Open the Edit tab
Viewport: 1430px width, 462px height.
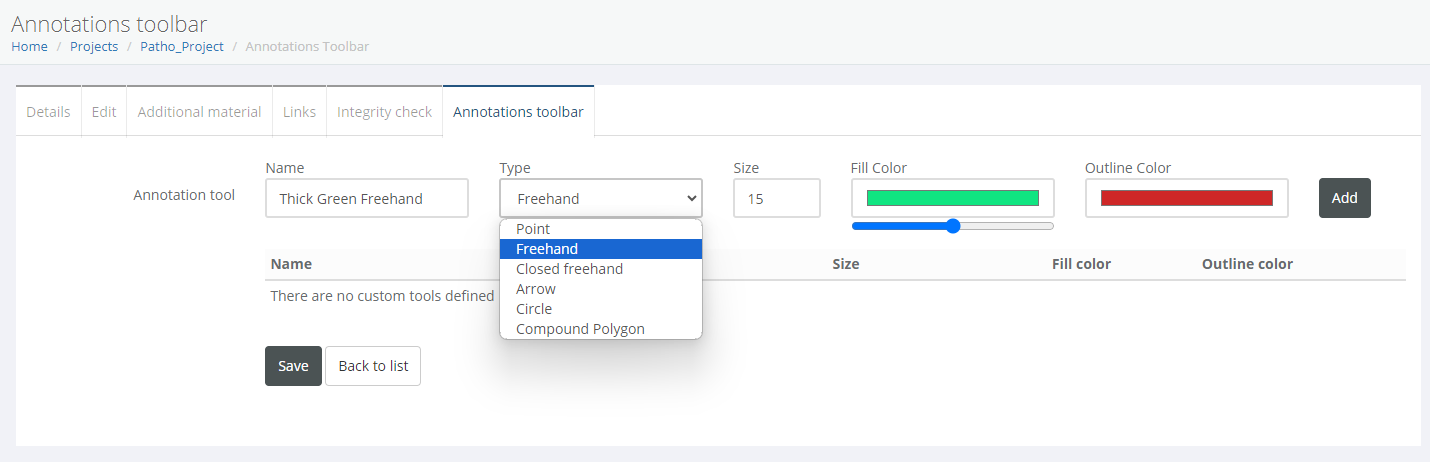pyautogui.click(x=104, y=112)
